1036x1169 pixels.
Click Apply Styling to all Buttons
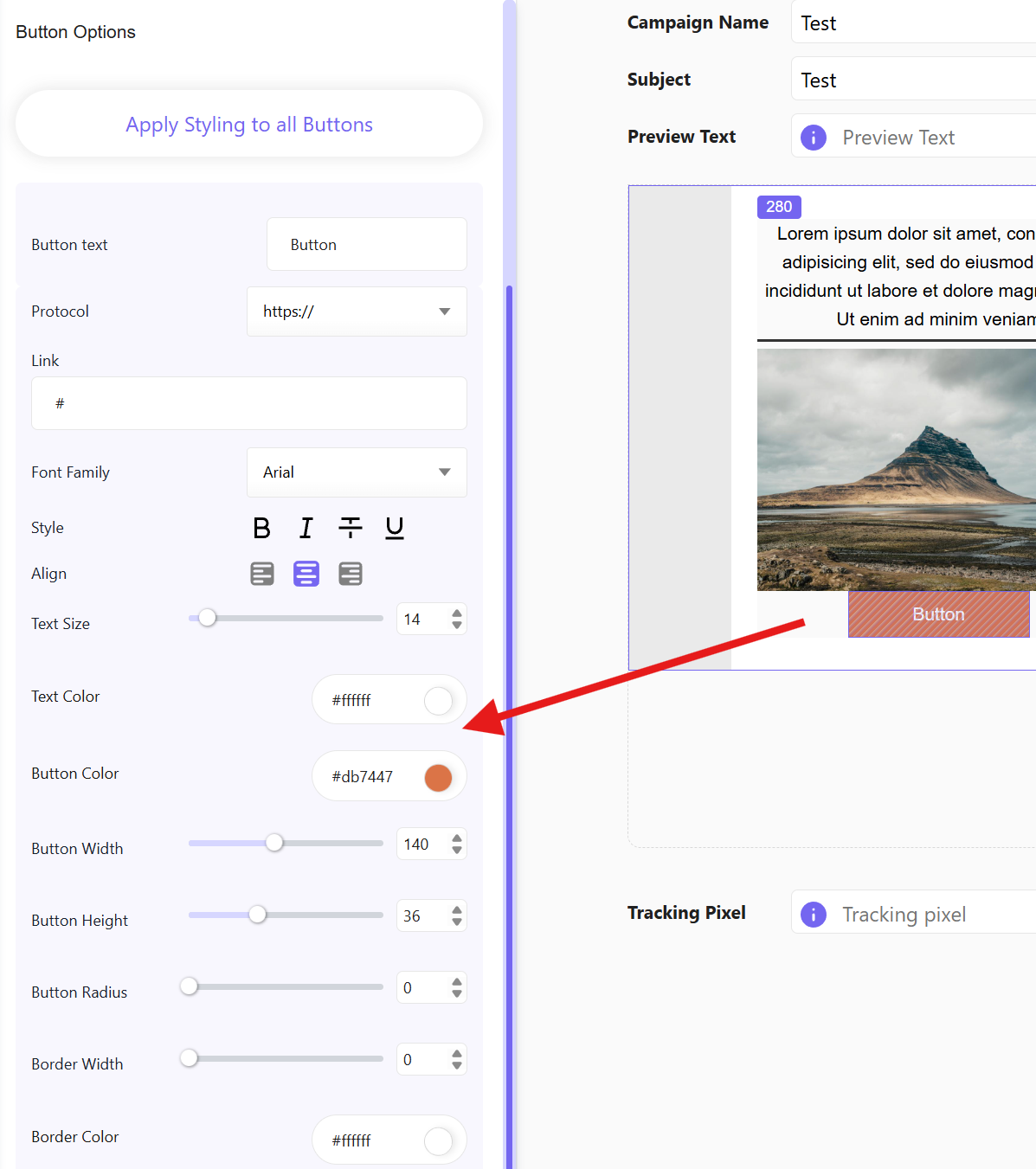click(x=249, y=125)
